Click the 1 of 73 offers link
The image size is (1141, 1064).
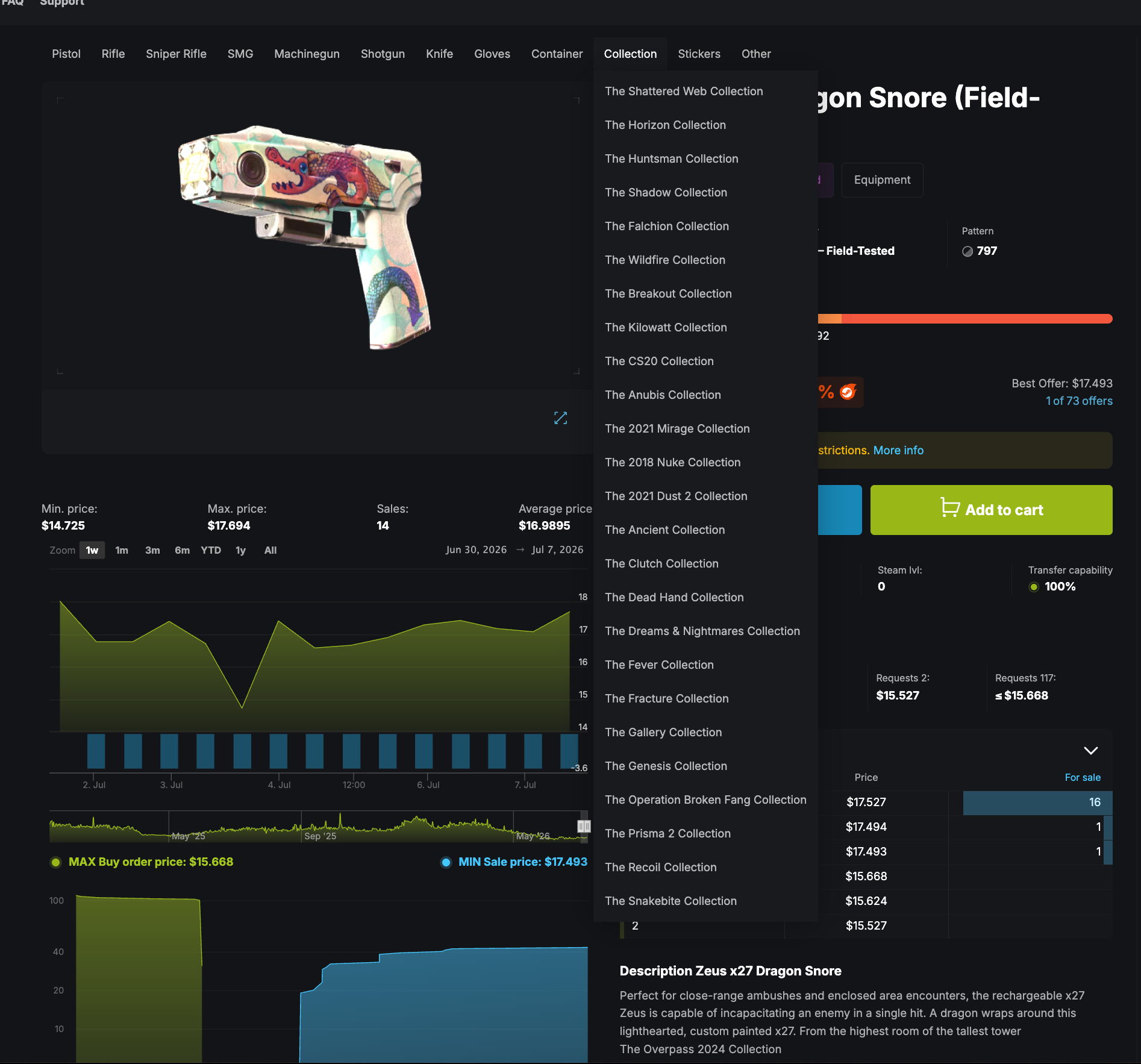pyautogui.click(x=1079, y=401)
